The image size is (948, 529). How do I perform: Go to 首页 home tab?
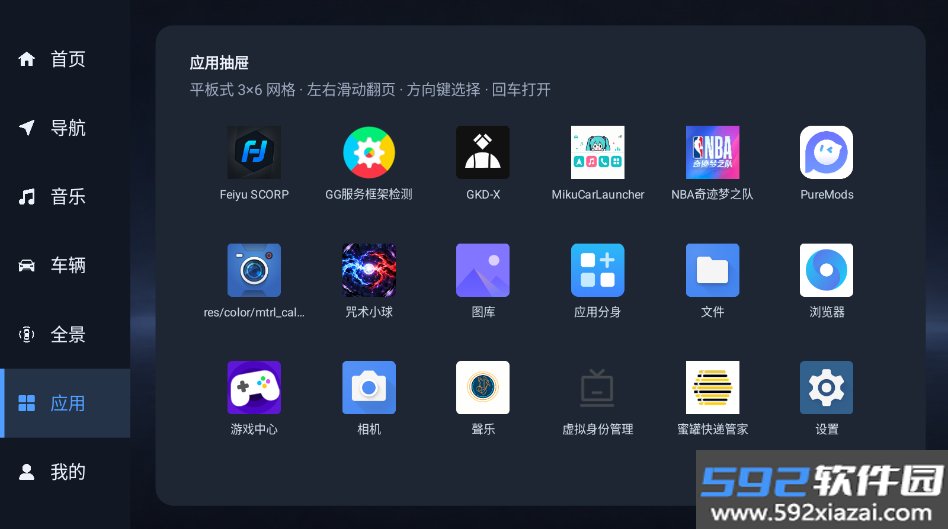(65, 59)
